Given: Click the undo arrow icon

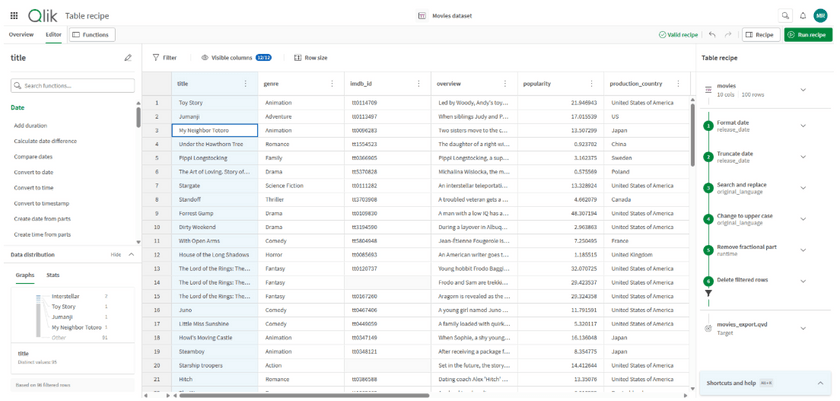Looking at the screenshot, I should pyautogui.click(x=712, y=35).
